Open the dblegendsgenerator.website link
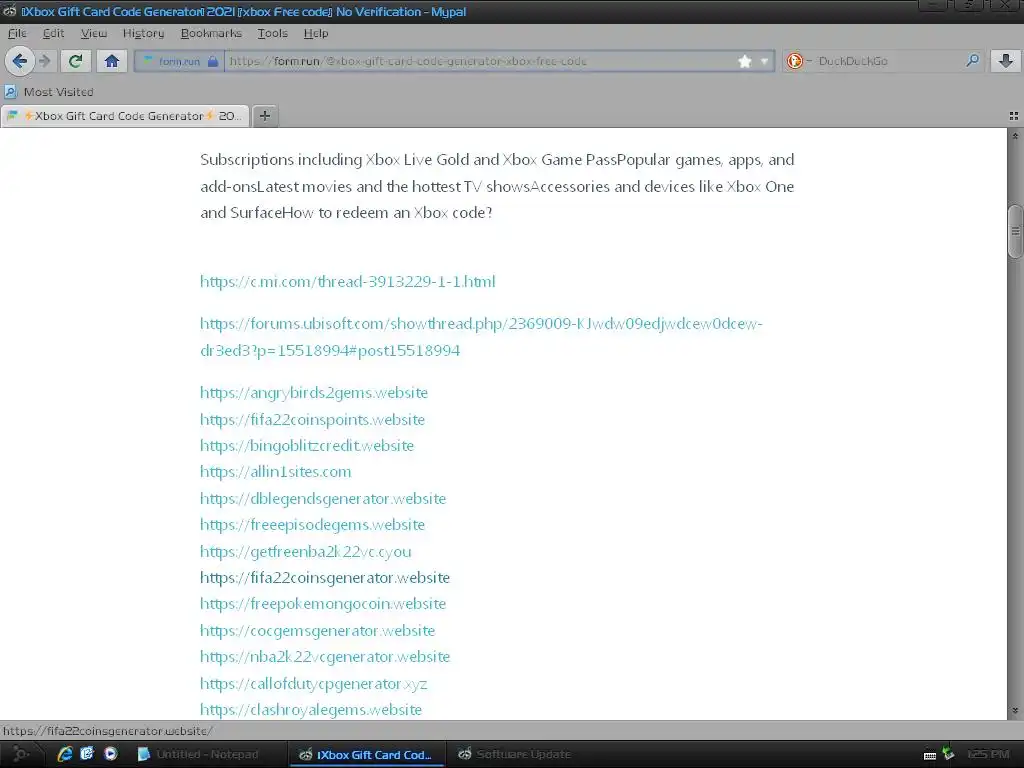 (323, 498)
